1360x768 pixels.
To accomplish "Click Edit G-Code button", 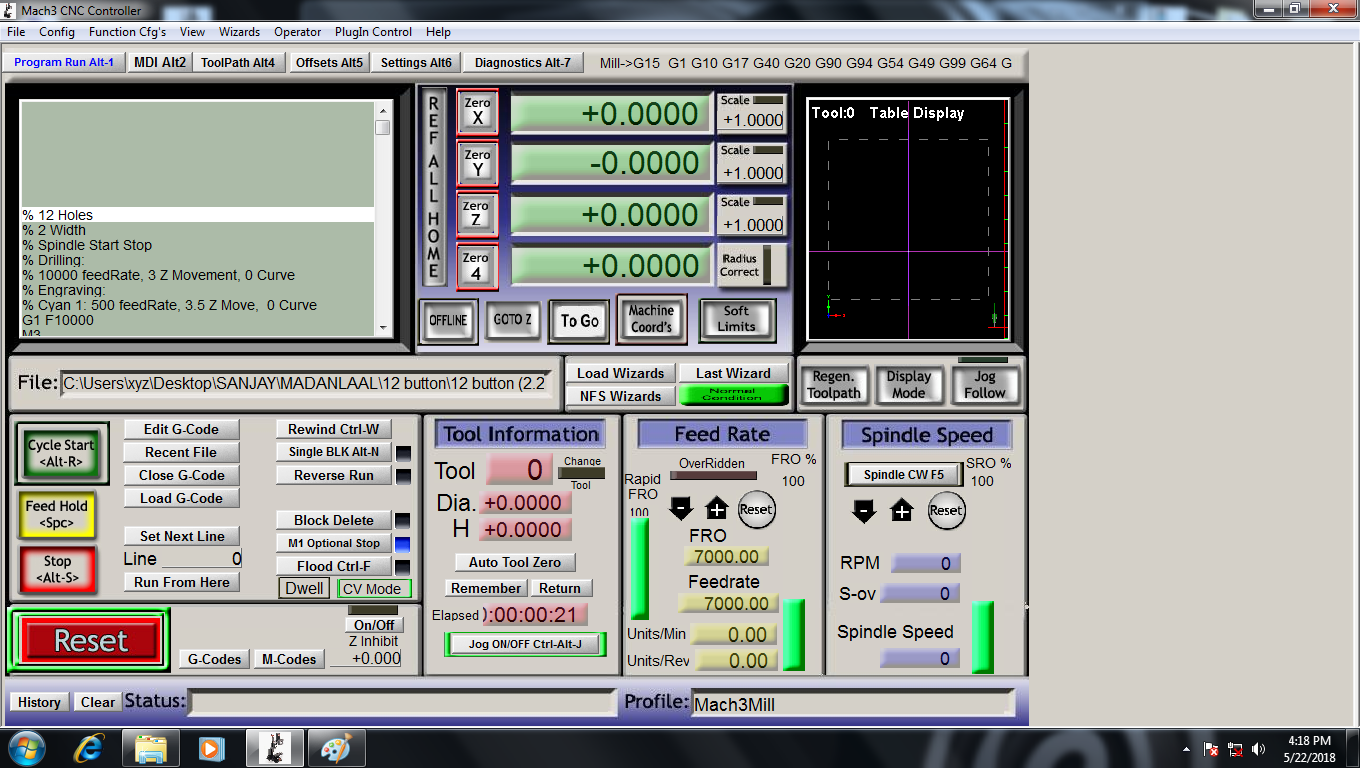I will tap(181, 429).
